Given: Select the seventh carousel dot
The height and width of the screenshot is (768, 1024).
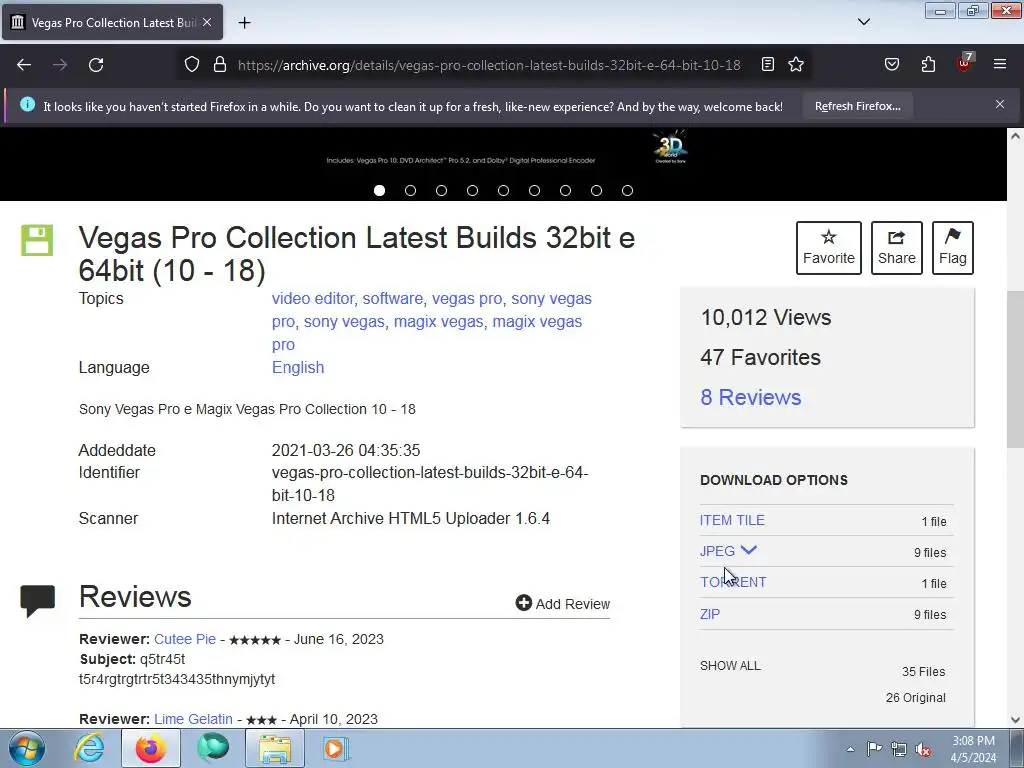Looking at the screenshot, I should pyautogui.click(x=566, y=191).
